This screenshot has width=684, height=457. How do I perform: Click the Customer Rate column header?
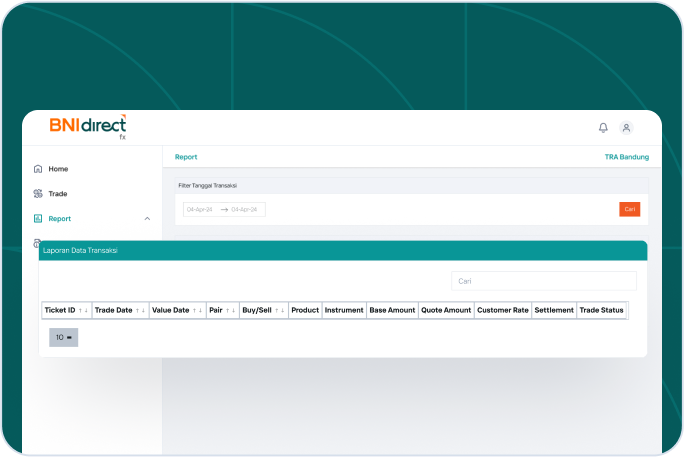click(x=502, y=311)
